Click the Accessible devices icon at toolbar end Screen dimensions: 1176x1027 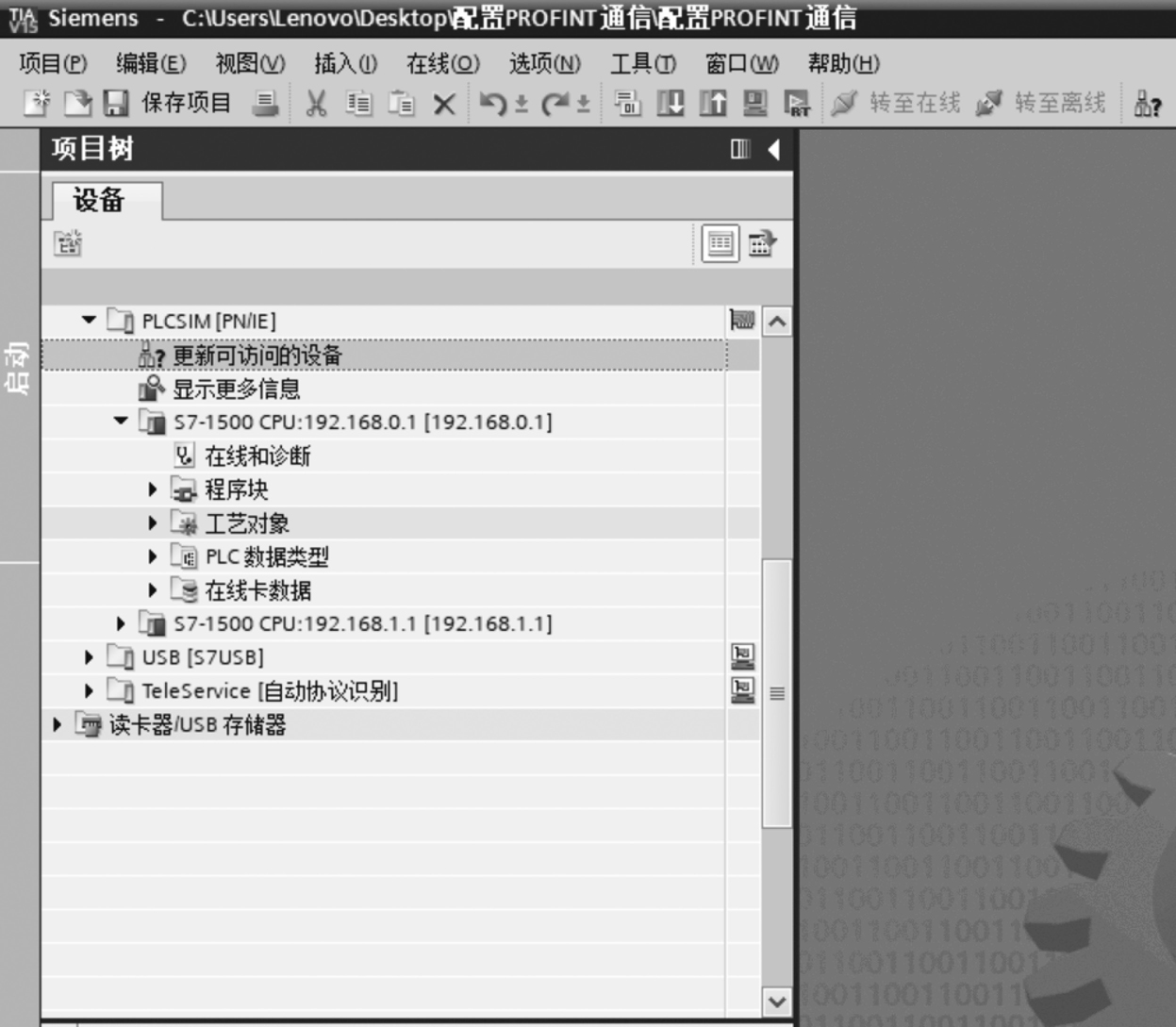pyautogui.click(x=1148, y=103)
